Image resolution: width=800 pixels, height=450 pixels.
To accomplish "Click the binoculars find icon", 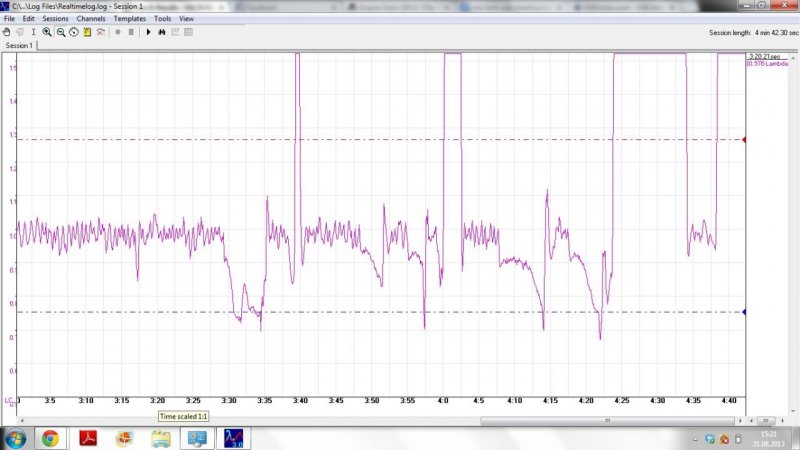I will point(162,32).
